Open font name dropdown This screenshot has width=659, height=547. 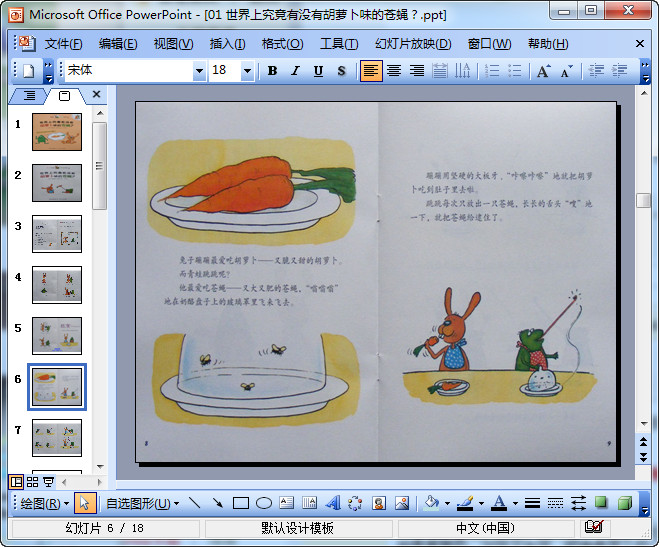pyautogui.click(x=199, y=71)
